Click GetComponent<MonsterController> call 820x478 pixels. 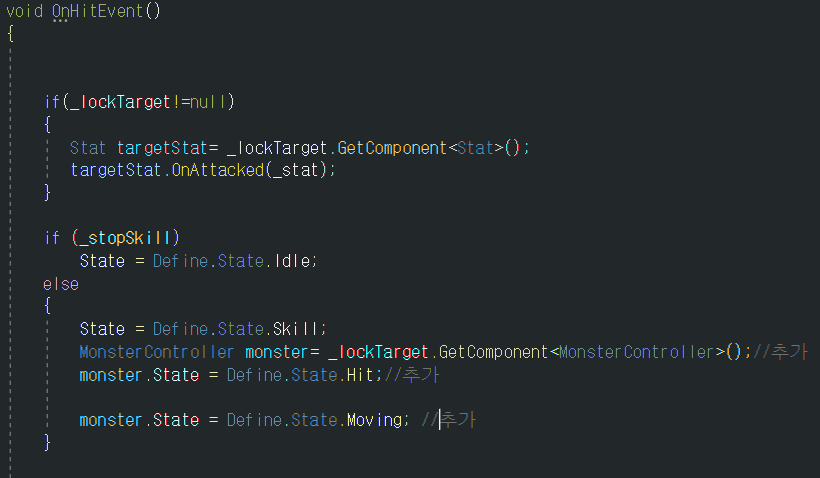(x=589, y=352)
